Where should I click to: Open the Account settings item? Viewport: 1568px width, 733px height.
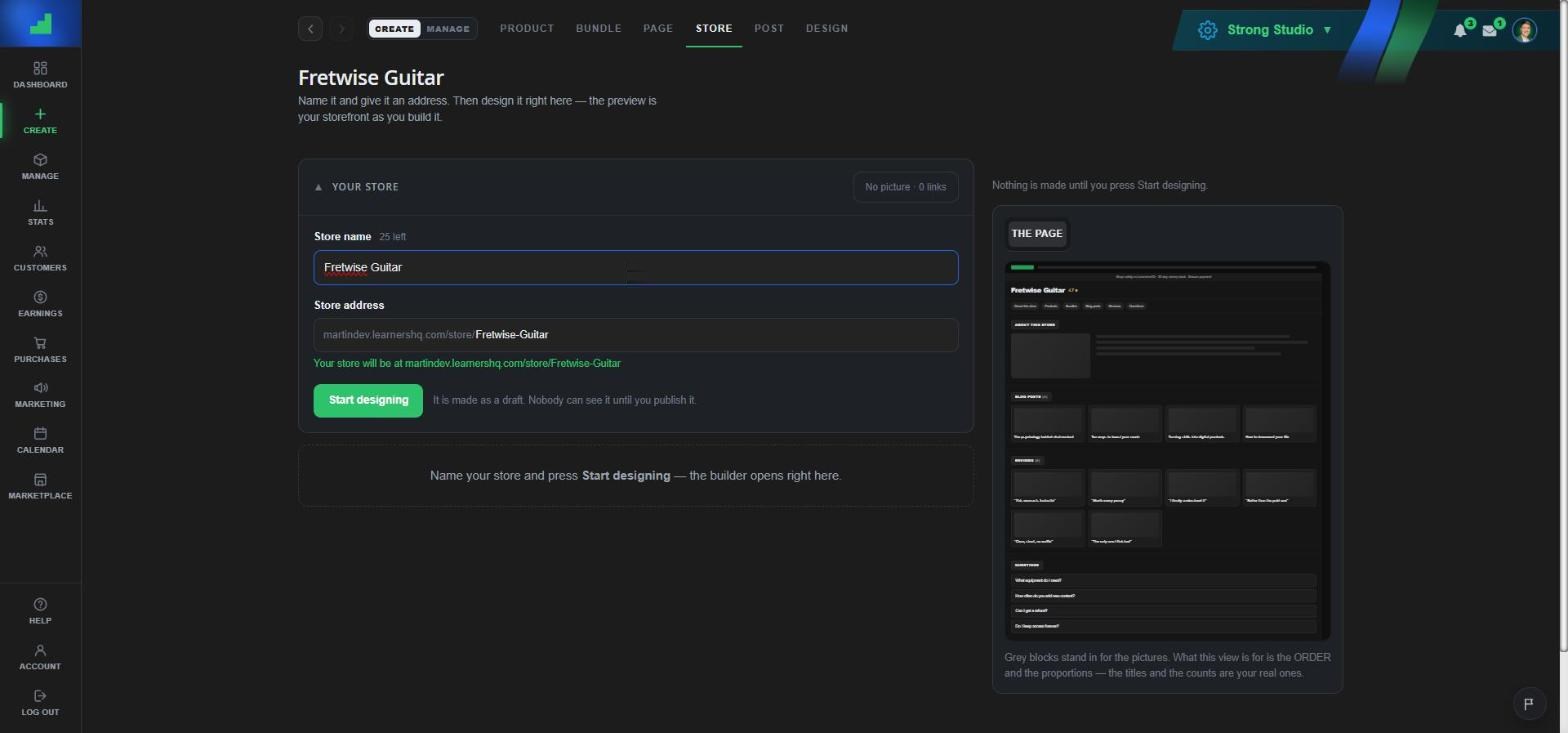[x=40, y=658]
